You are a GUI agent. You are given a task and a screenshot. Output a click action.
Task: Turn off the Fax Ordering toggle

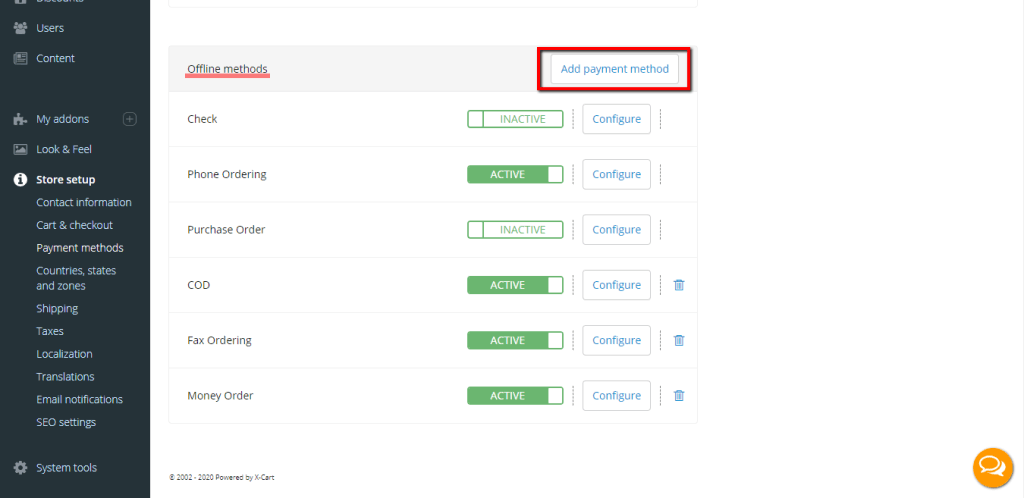515,341
